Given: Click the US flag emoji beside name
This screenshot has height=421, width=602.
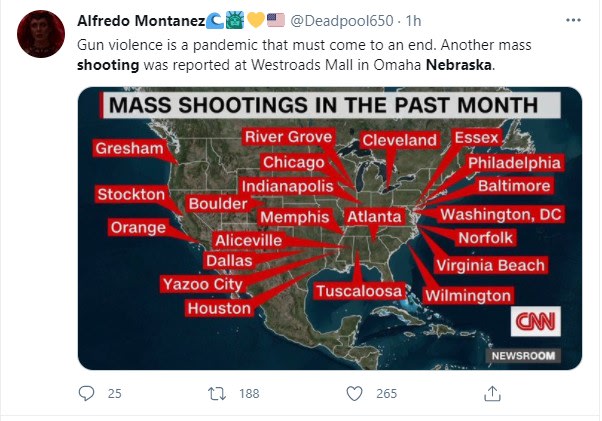Looking at the screenshot, I should click(276, 20).
